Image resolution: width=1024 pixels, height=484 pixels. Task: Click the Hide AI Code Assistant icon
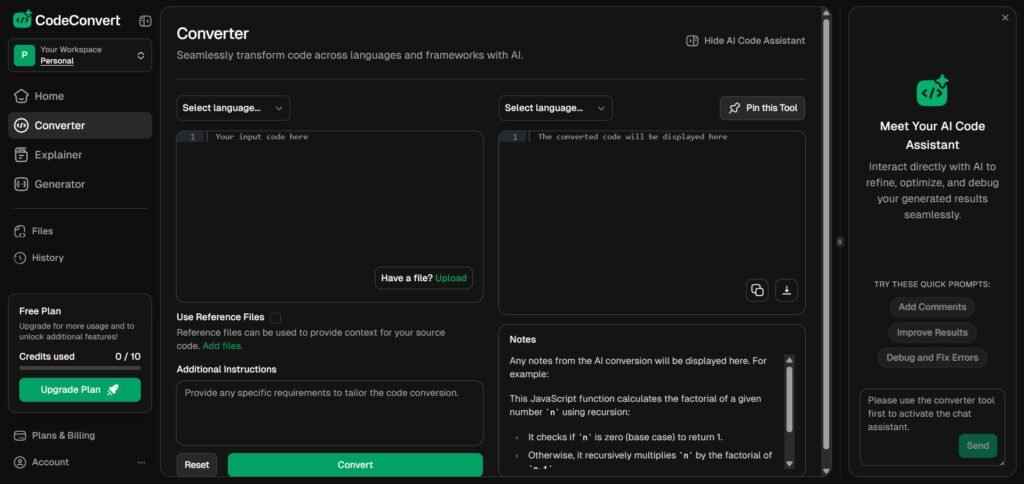[692, 41]
